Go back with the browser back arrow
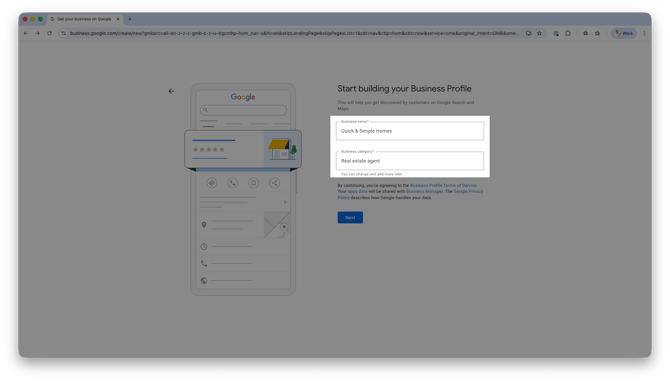670x382 pixels. coord(26,33)
